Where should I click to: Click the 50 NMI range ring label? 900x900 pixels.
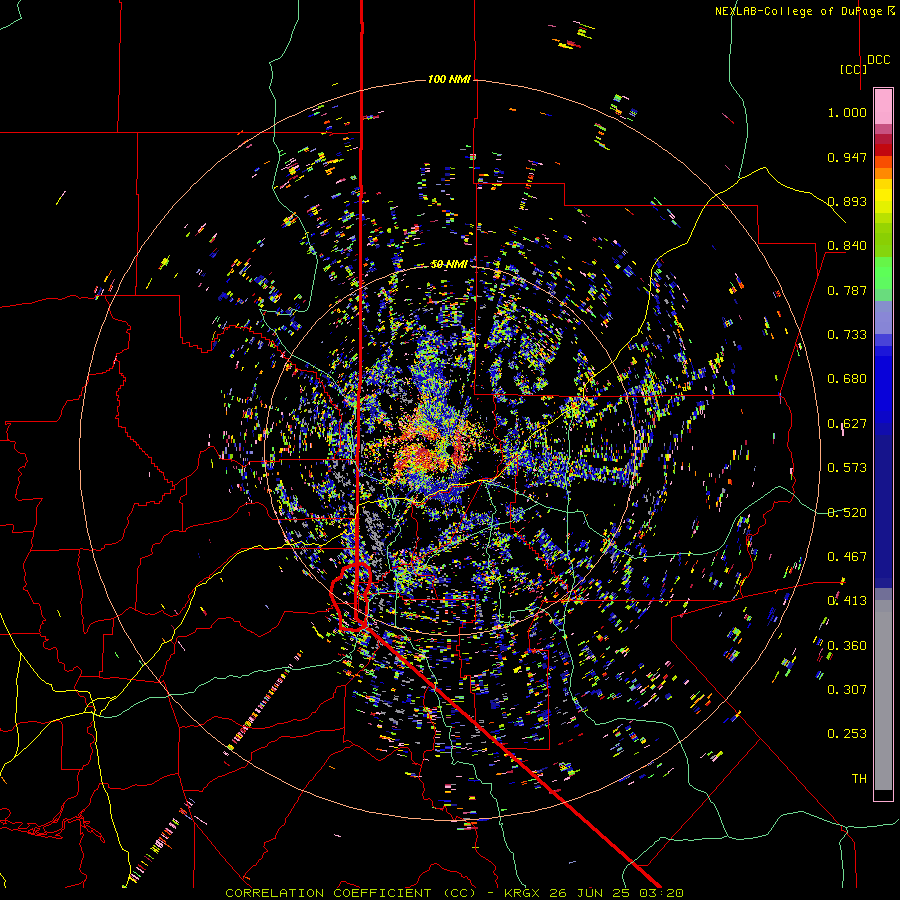click(449, 264)
